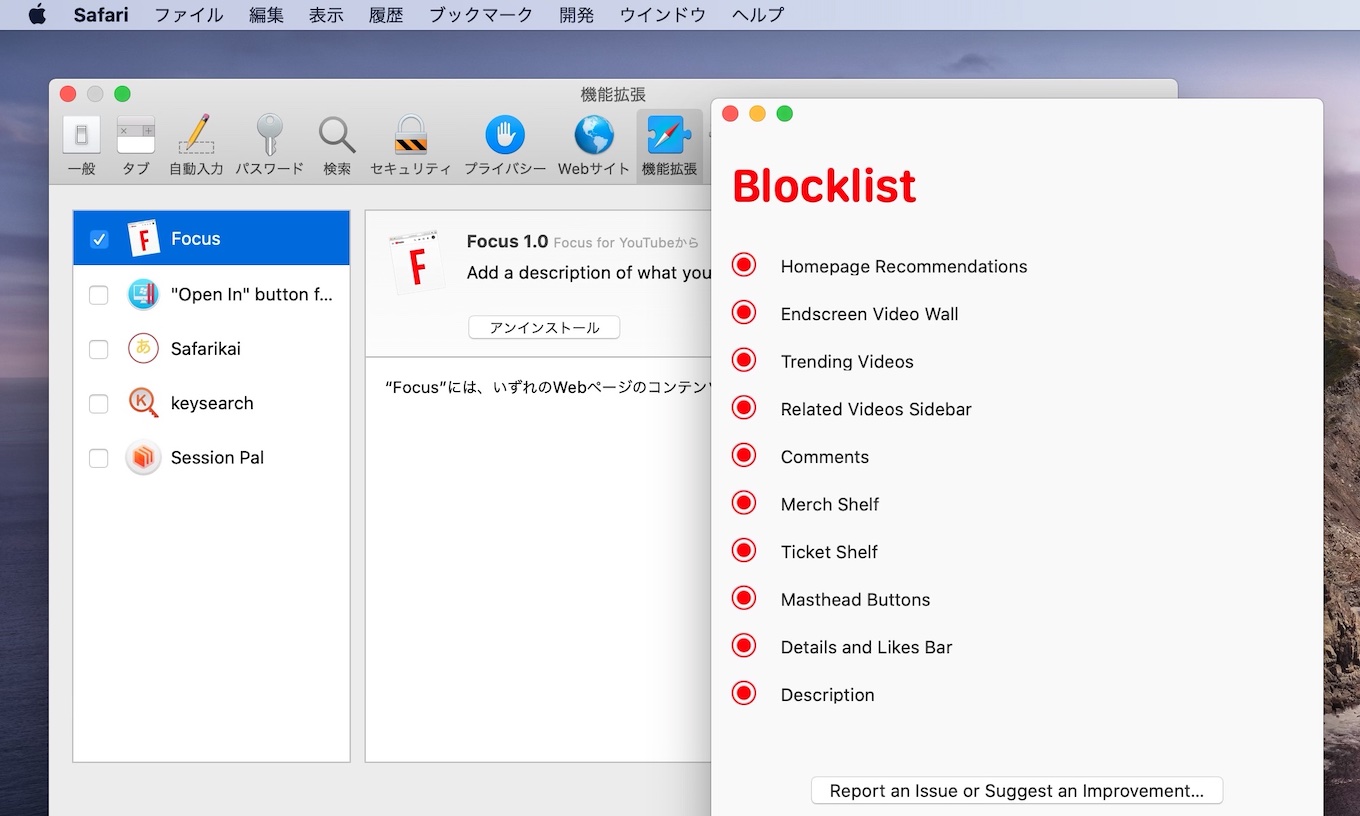Click the keysearch extension icon

point(144,403)
